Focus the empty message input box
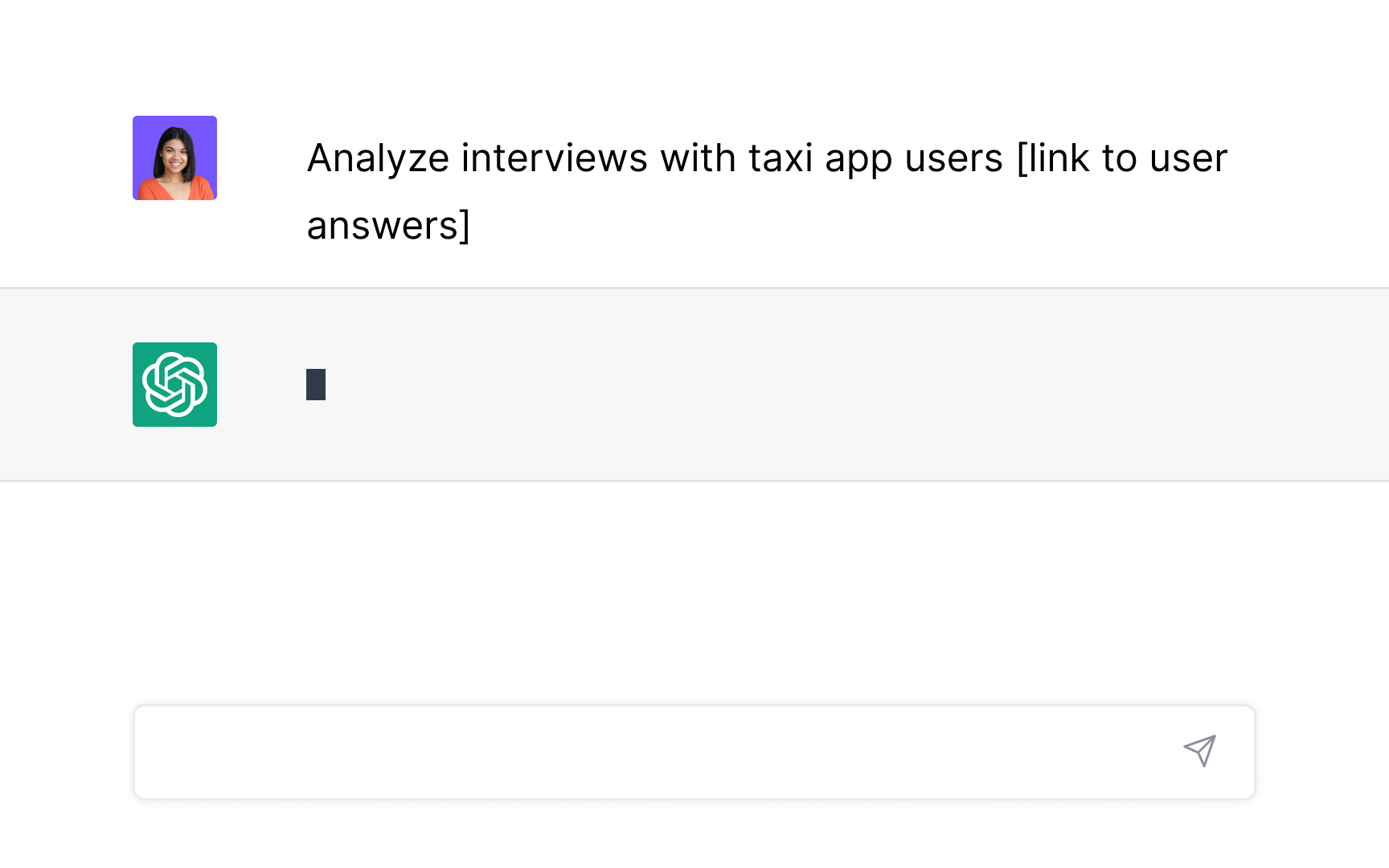This screenshot has width=1389, height=868. [643, 752]
